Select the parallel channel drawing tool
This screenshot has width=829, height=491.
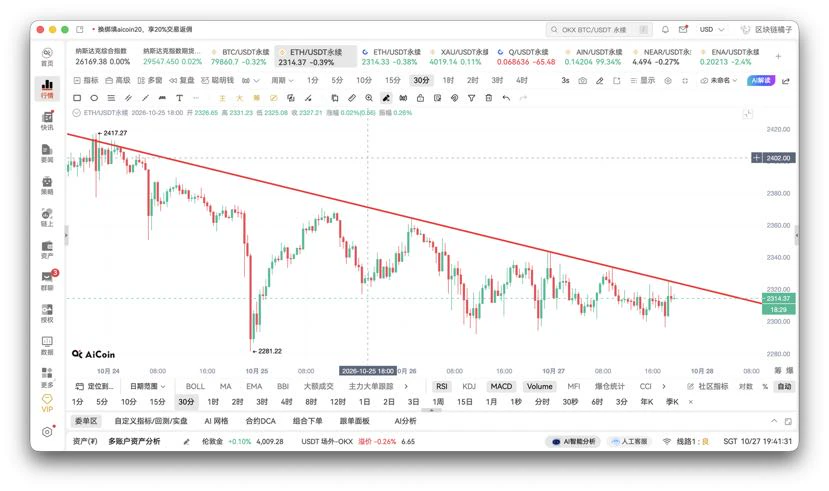tap(128, 98)
